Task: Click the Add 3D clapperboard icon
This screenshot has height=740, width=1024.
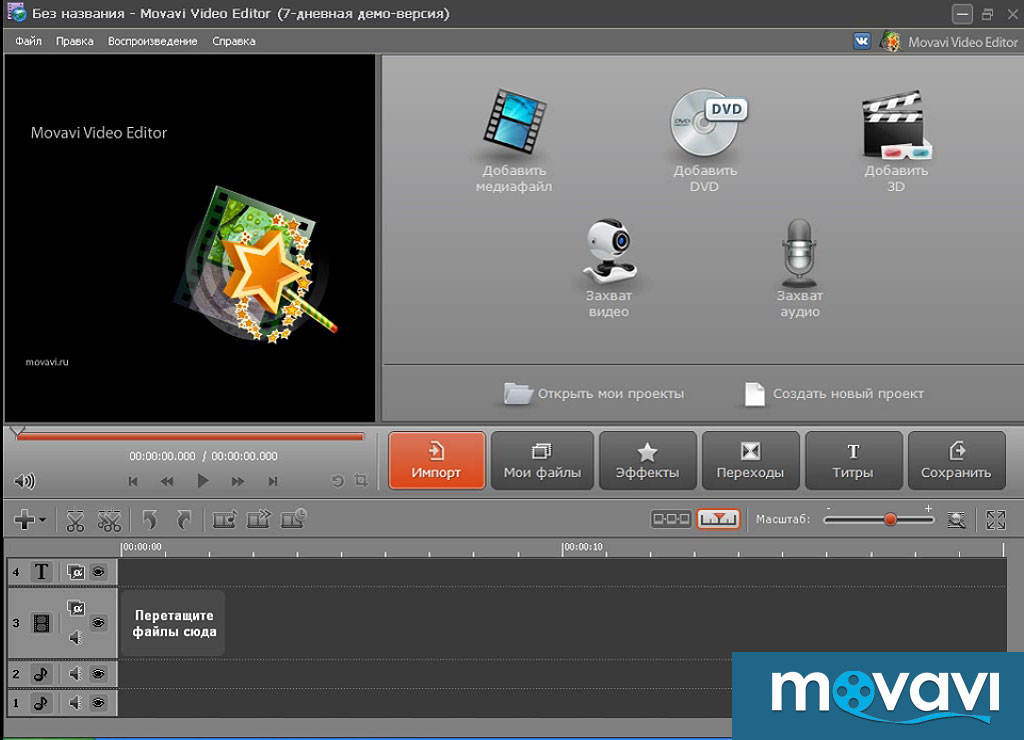Action: [x=897, y=124]
